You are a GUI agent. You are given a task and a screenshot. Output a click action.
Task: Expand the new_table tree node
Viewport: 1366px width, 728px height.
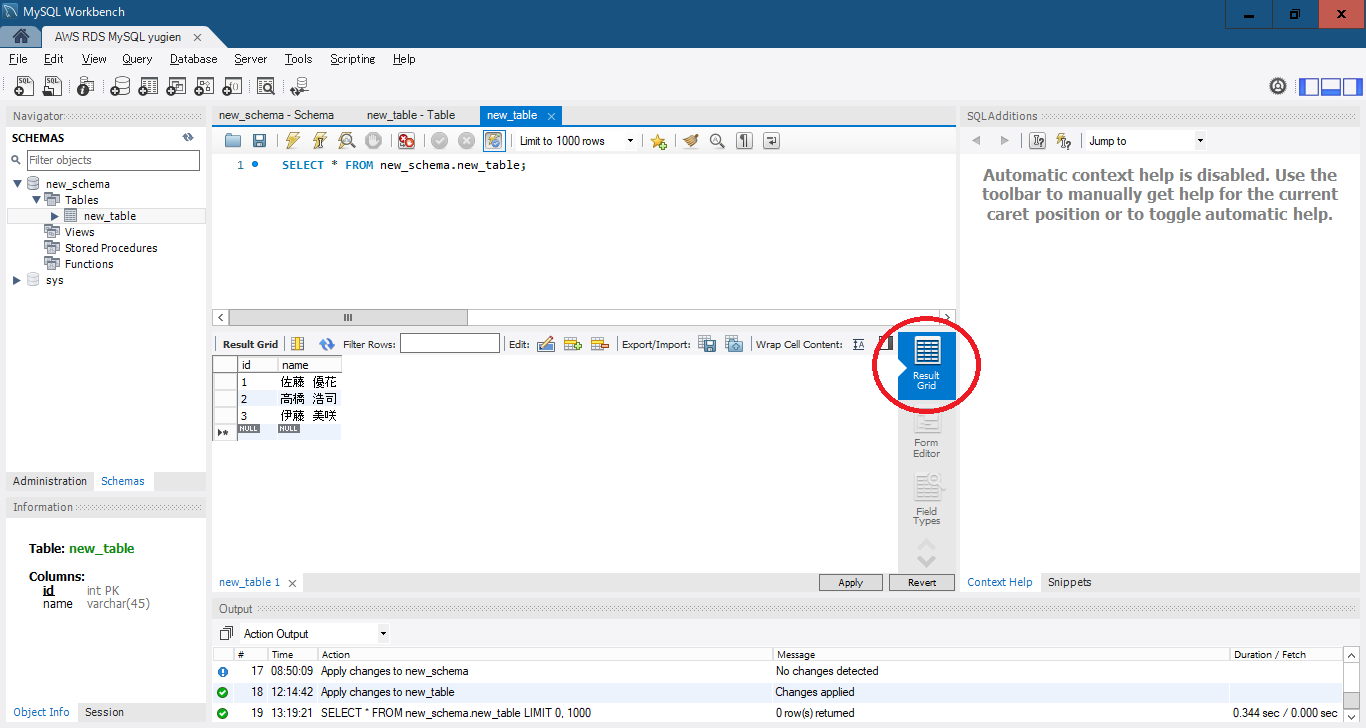pyautogui.click(x=55, y=216)
